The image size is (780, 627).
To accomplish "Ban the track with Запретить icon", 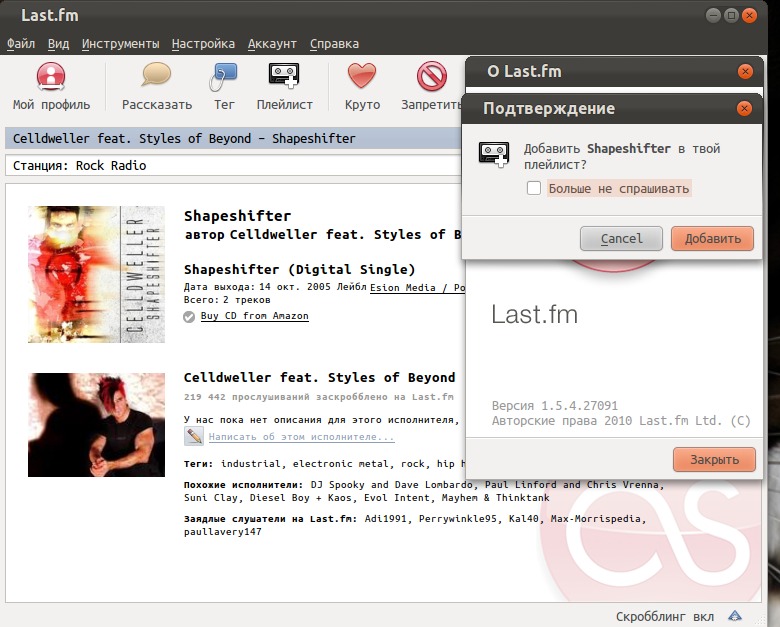I will 431,76.
